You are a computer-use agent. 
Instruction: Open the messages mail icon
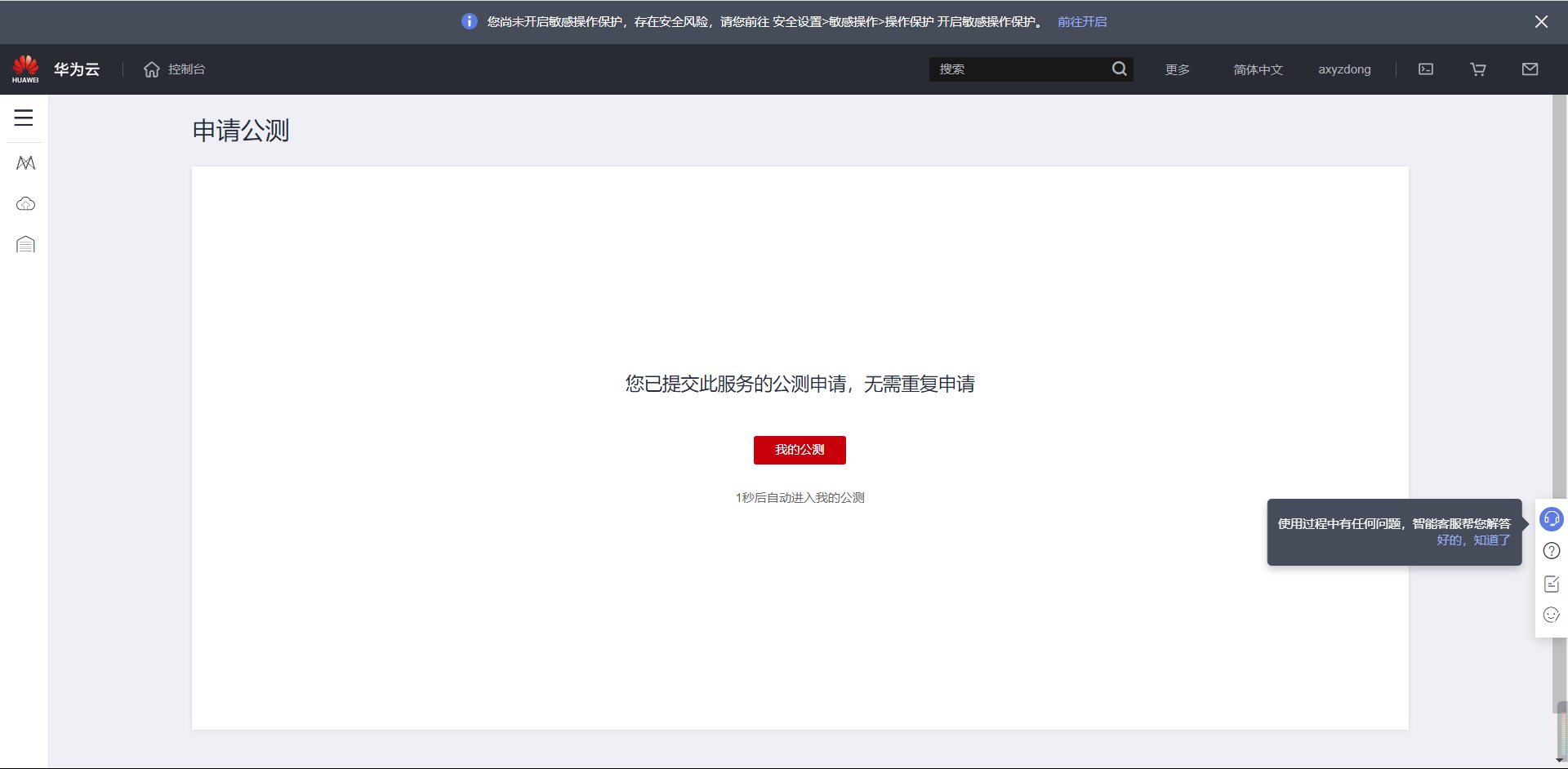pos(1530,69)
